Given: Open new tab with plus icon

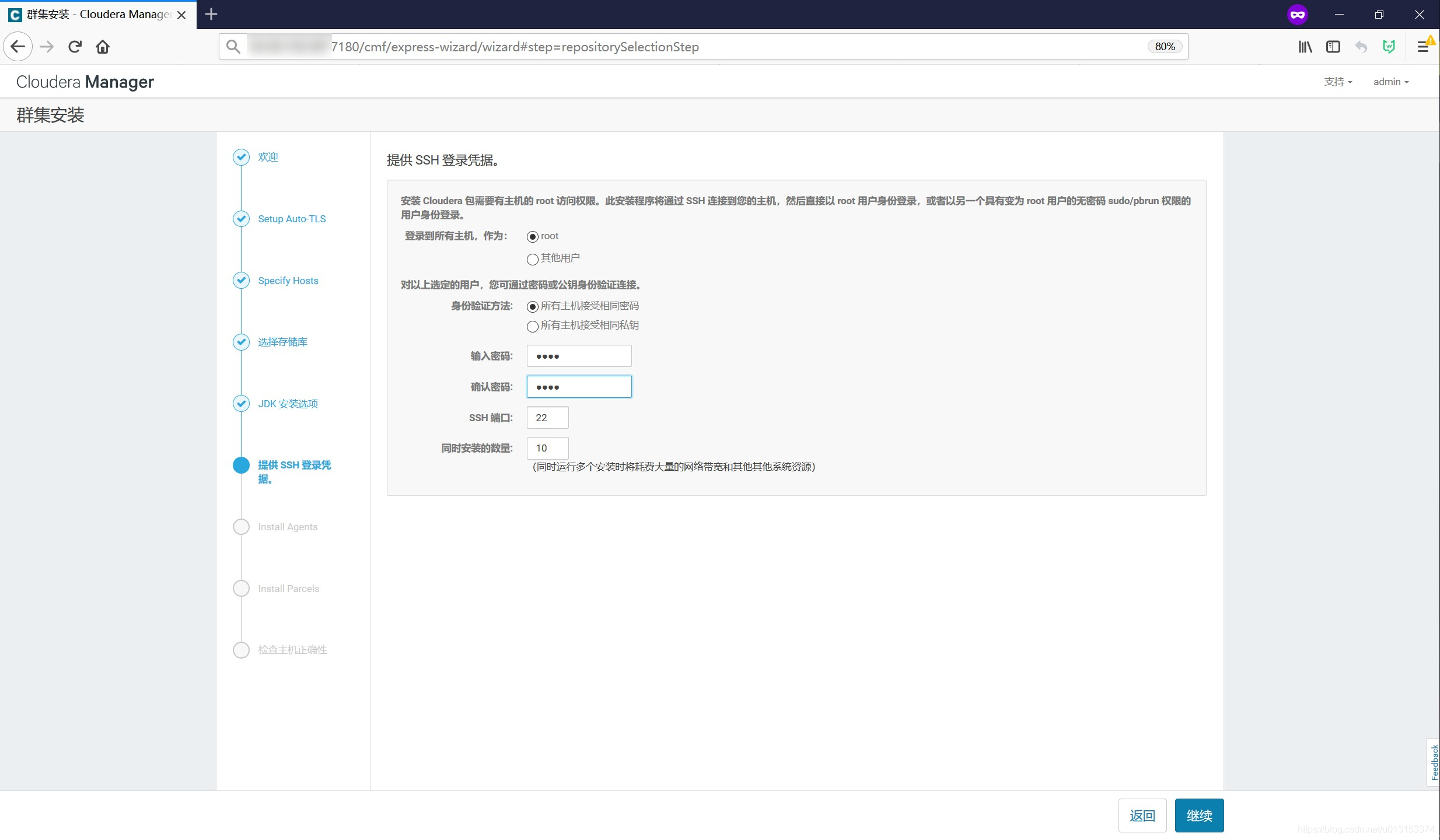Looking at the screenshot, I should [x=211, y=15].
